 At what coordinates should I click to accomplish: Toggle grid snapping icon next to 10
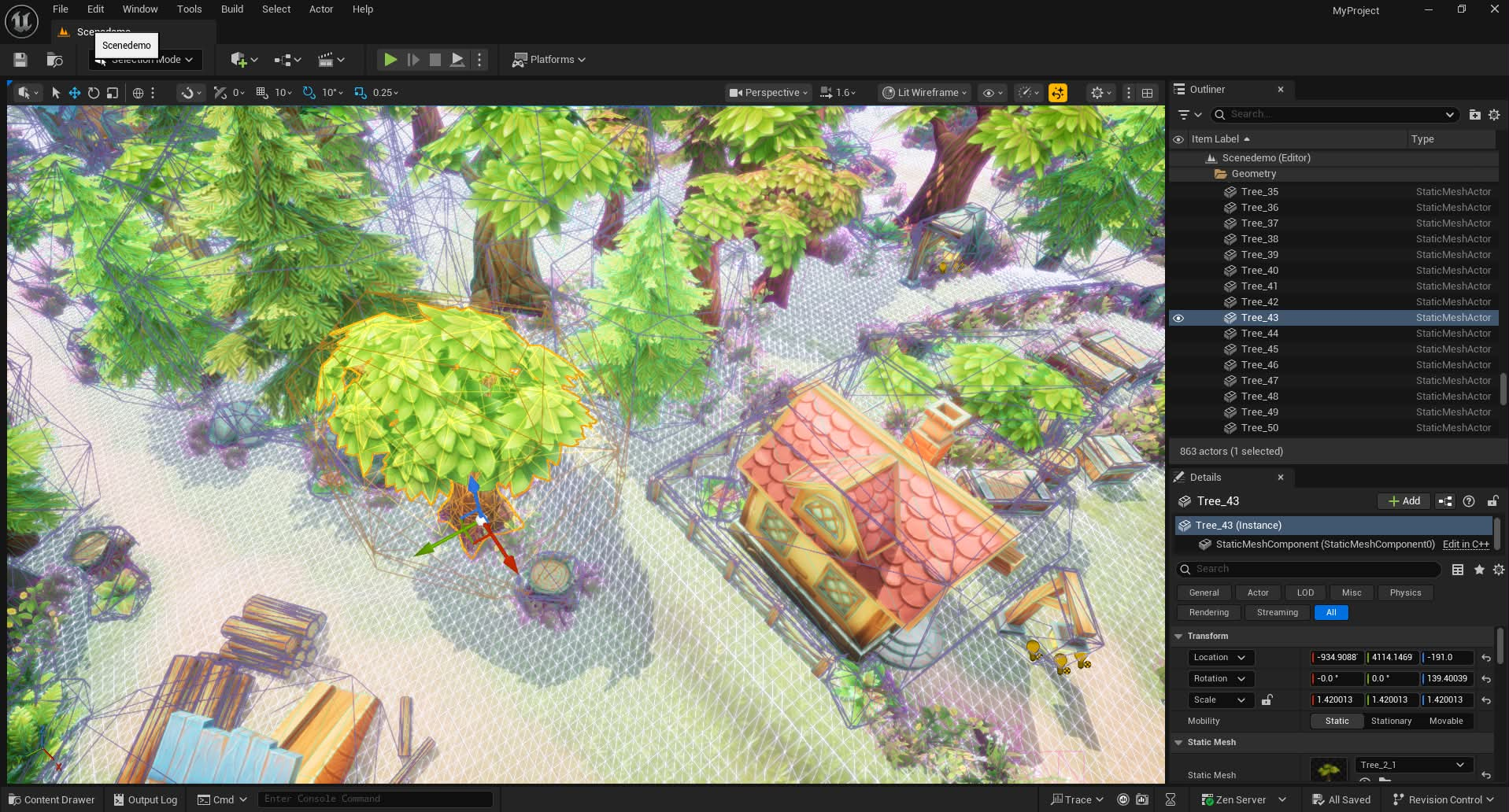tap(262, 93)
